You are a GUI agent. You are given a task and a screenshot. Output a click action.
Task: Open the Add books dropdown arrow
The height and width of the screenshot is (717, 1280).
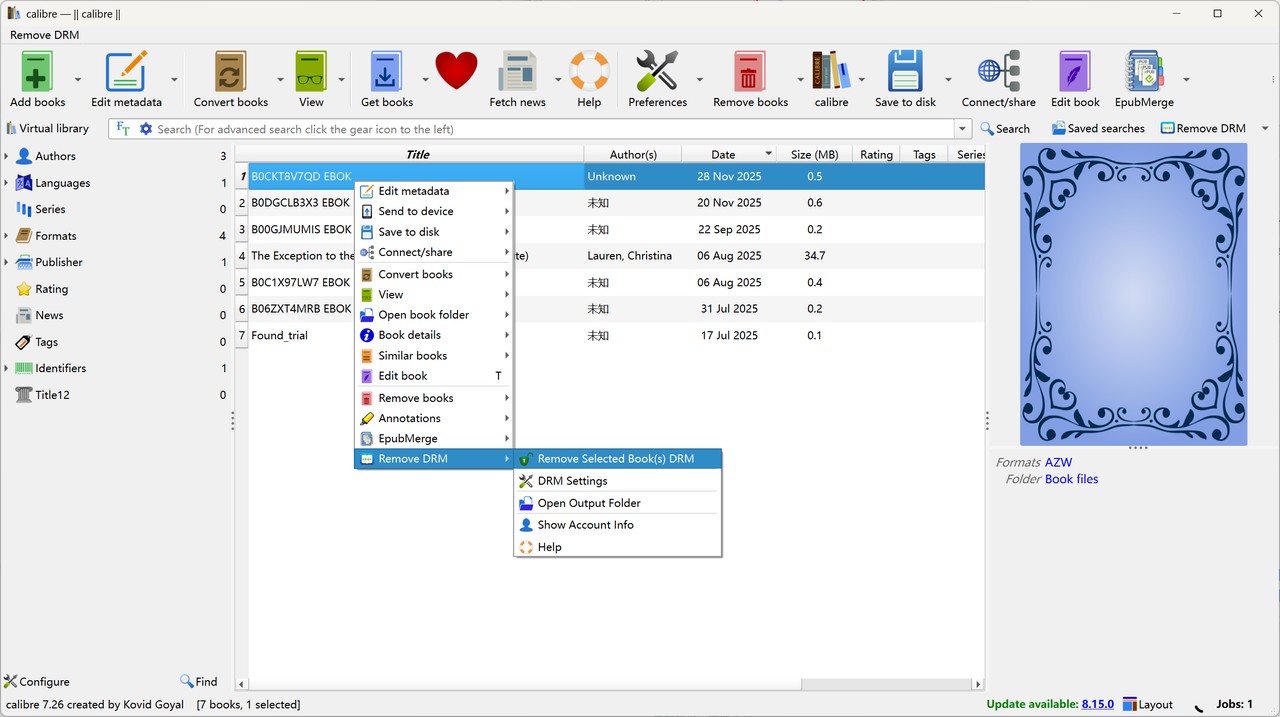click(78, 80)
